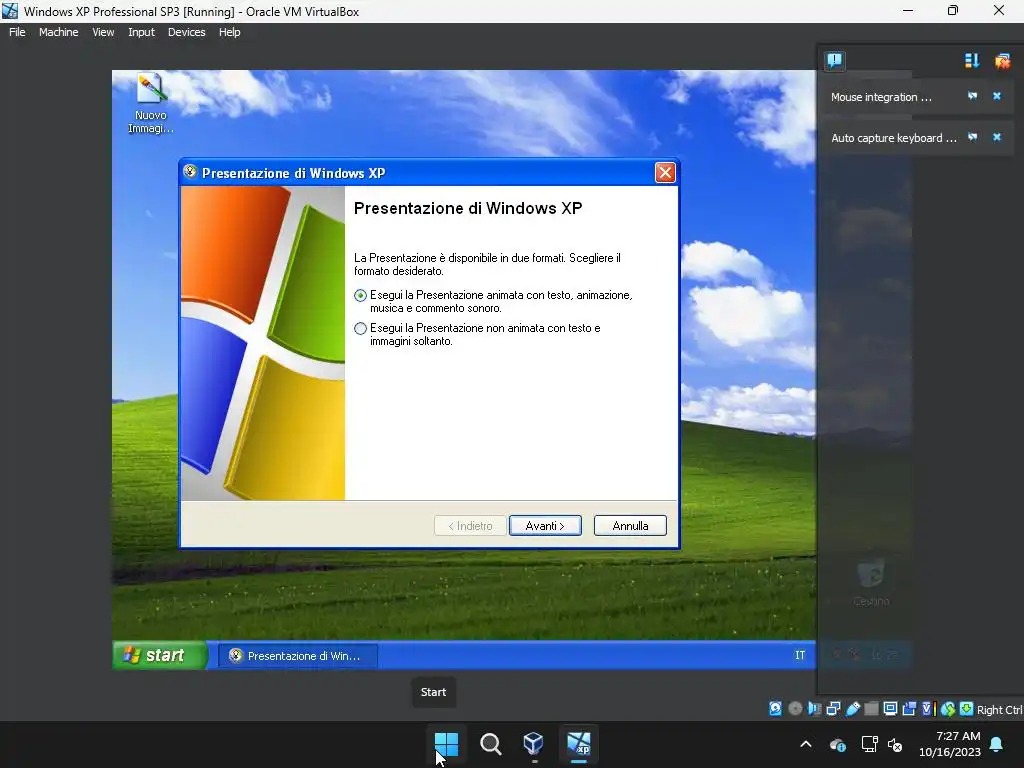Click the audio status icon in VirtualBox bar

(814, 709)
